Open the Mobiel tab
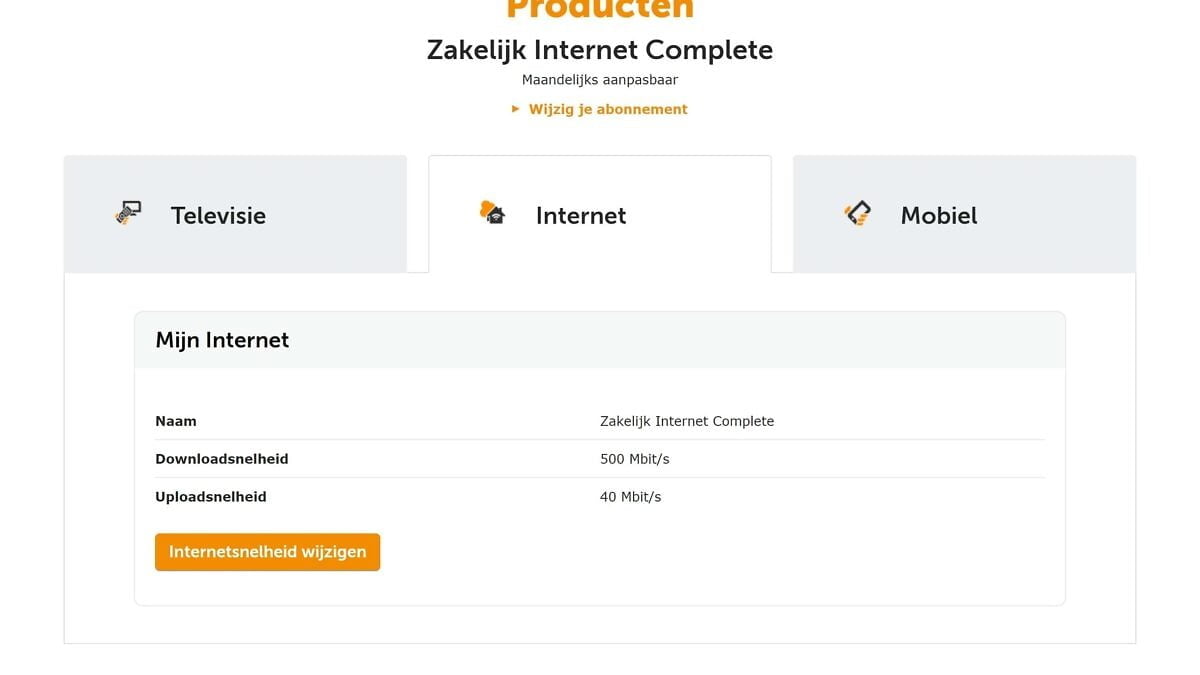The width and height of the screenshot is (1200, 675). (x=939, y=215)
